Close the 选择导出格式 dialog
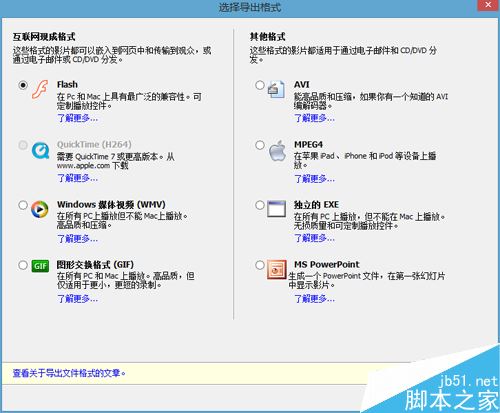 (488, 5)
